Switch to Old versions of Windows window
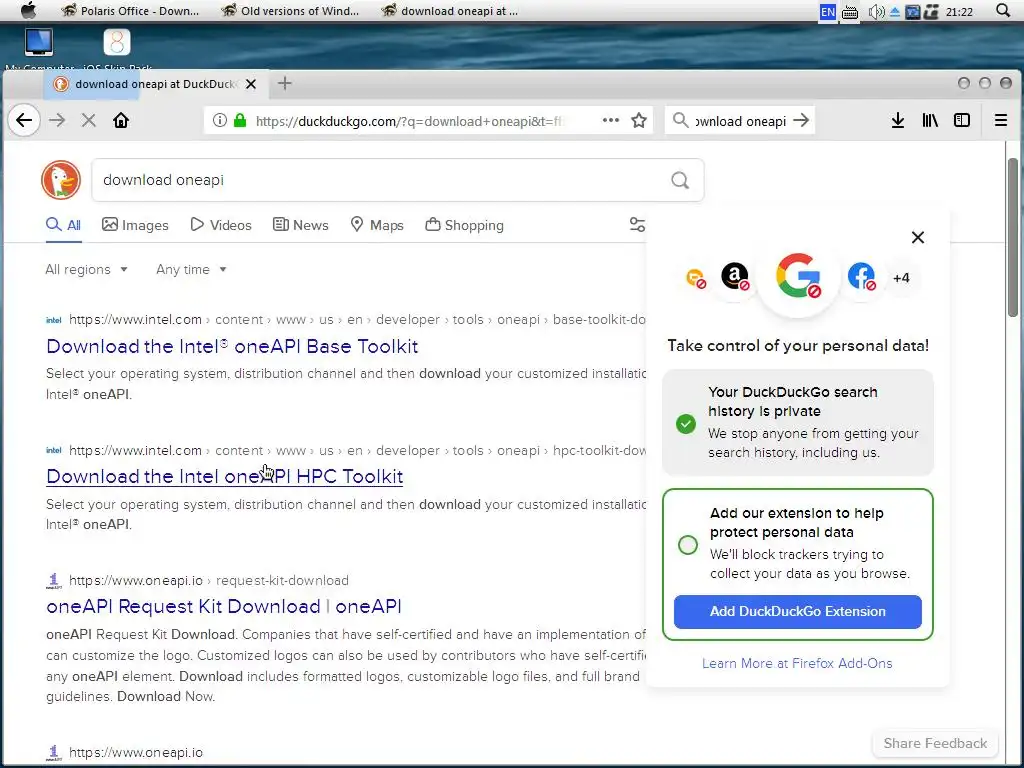This screenshot has height=768, width=1024. [290, 10]
